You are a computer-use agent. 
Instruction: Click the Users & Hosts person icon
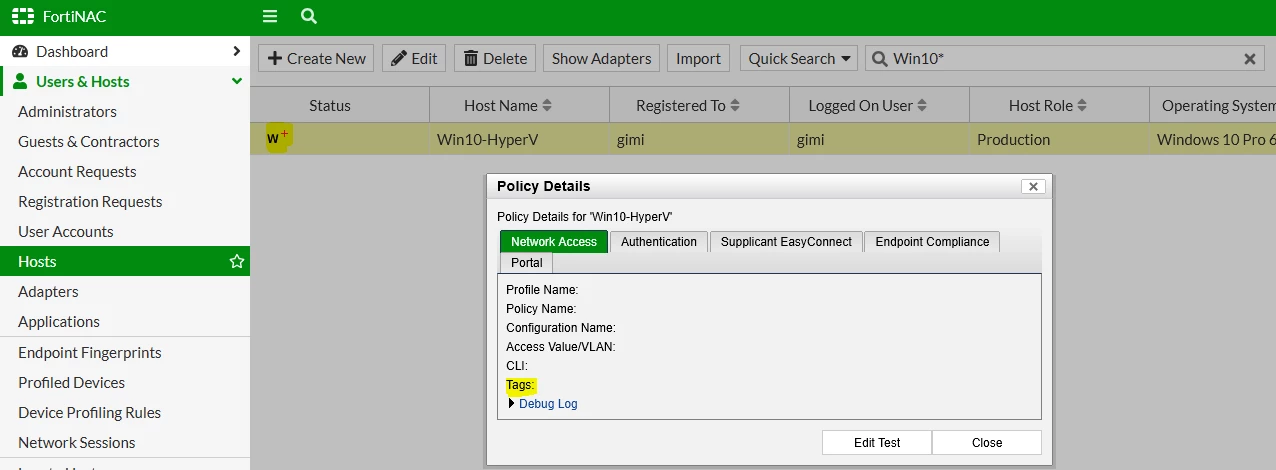click(x=20, y=81)
